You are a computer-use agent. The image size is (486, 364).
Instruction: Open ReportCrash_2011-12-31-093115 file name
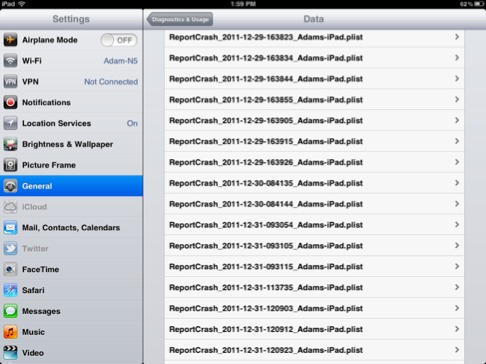pos(266,267)
